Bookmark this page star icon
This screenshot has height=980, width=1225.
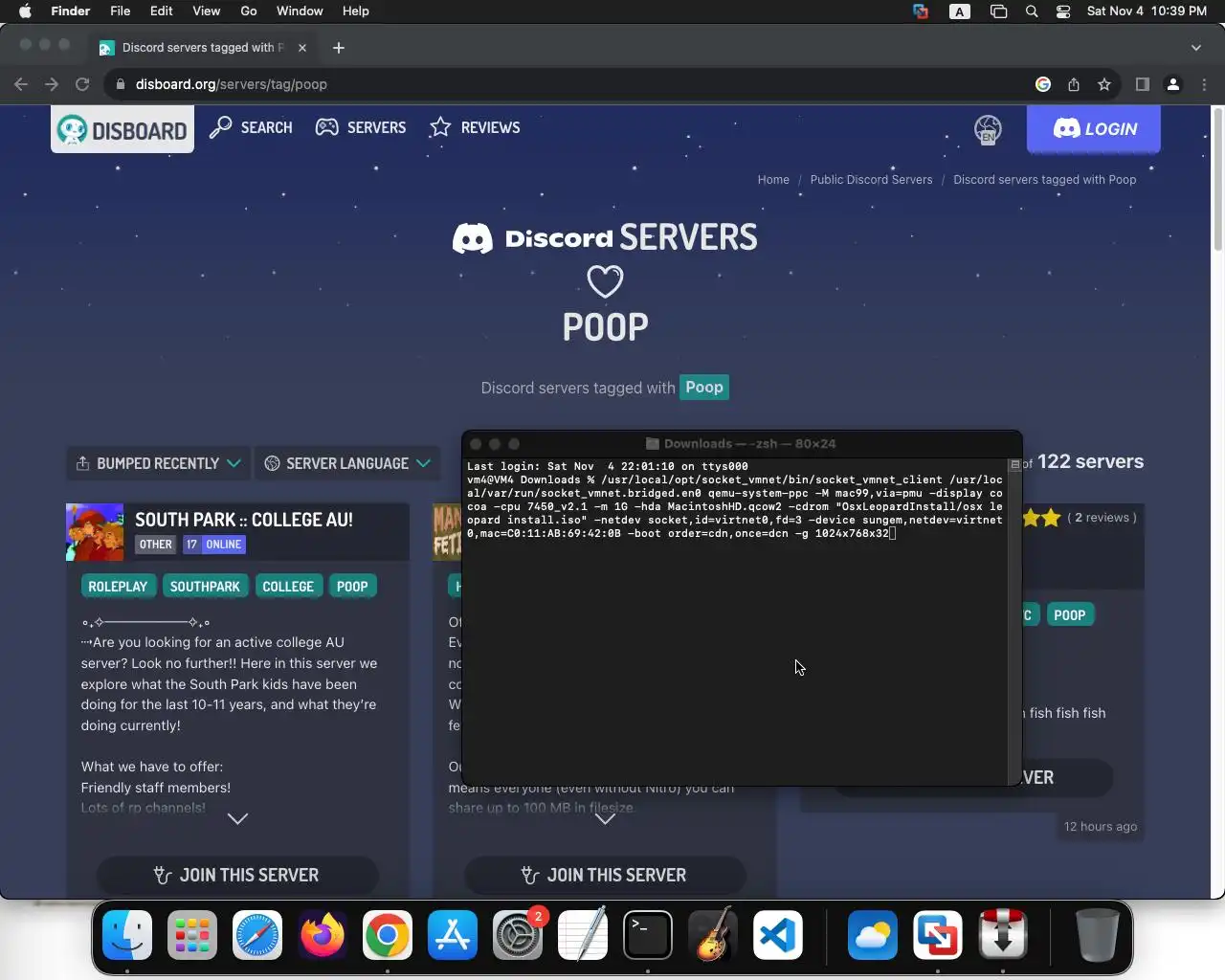[x=1104, y=84]
